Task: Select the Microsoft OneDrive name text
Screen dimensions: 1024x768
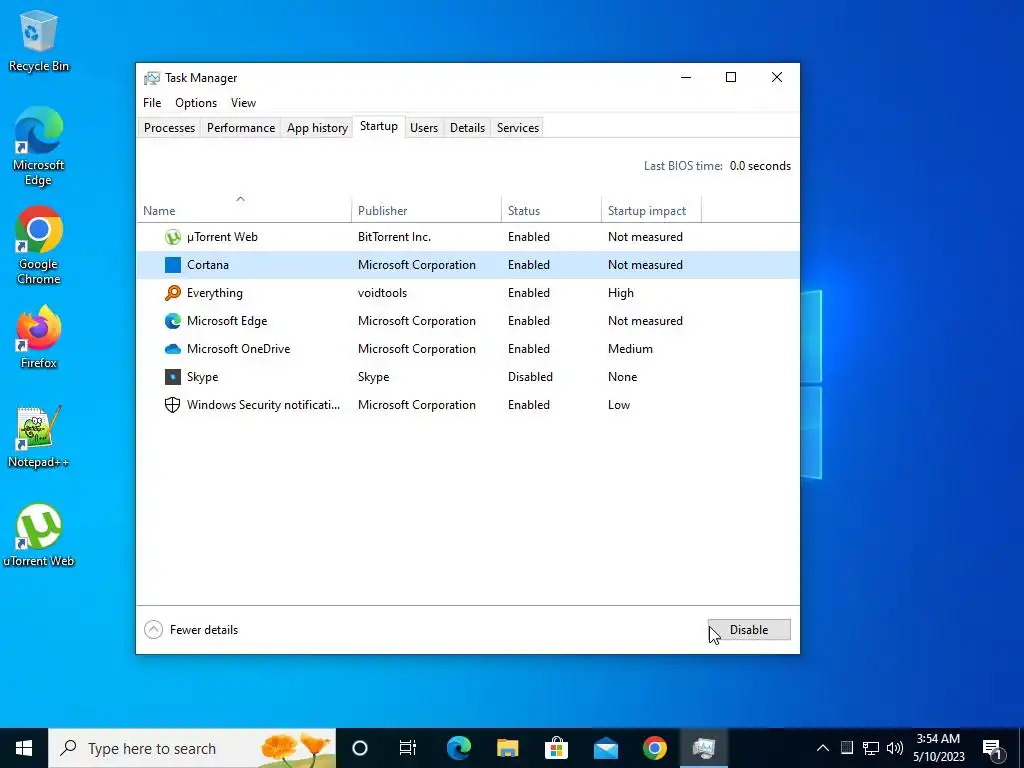Action: [238, 349]
